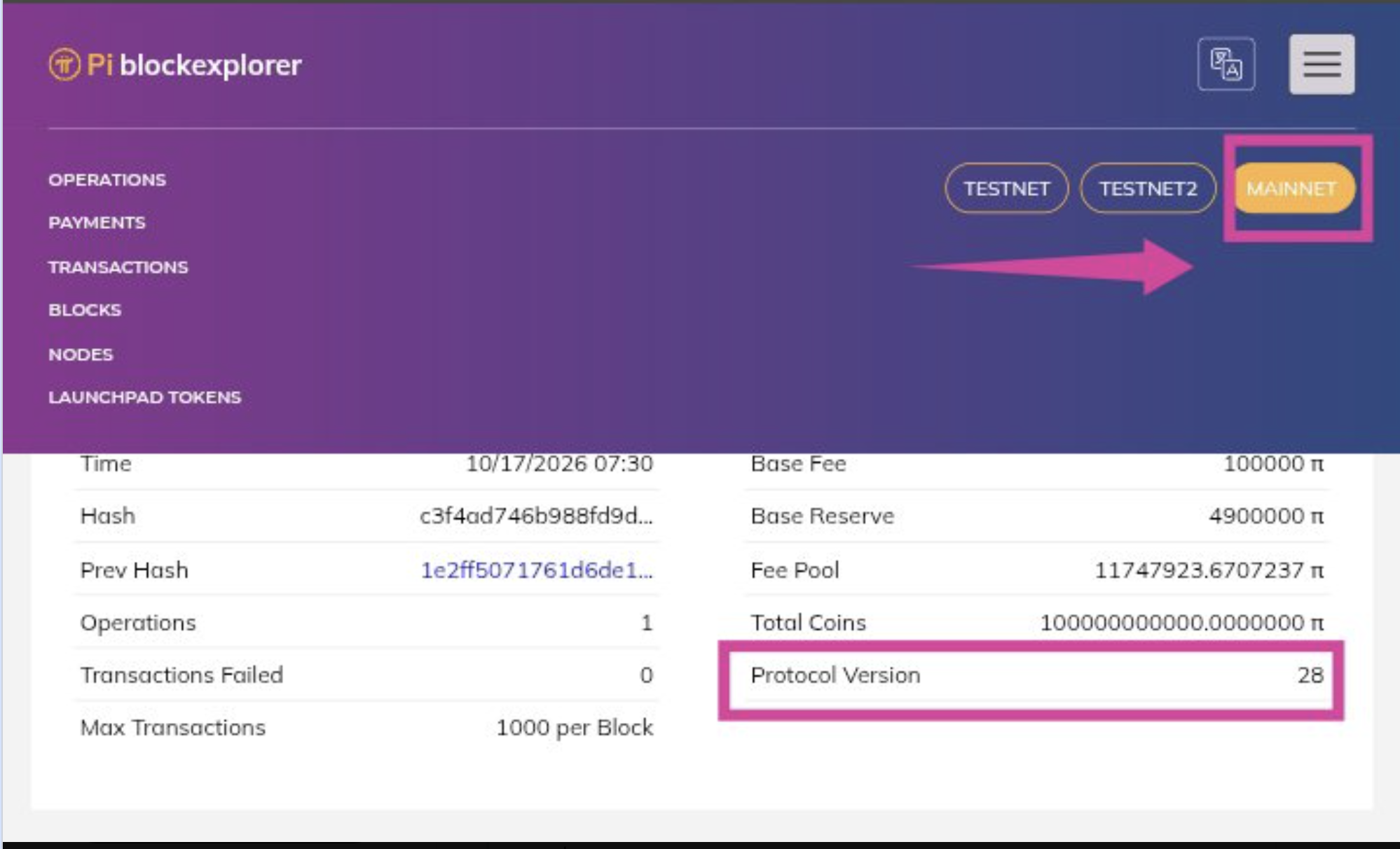Open the NODES menu item

[x=81, y=354]
